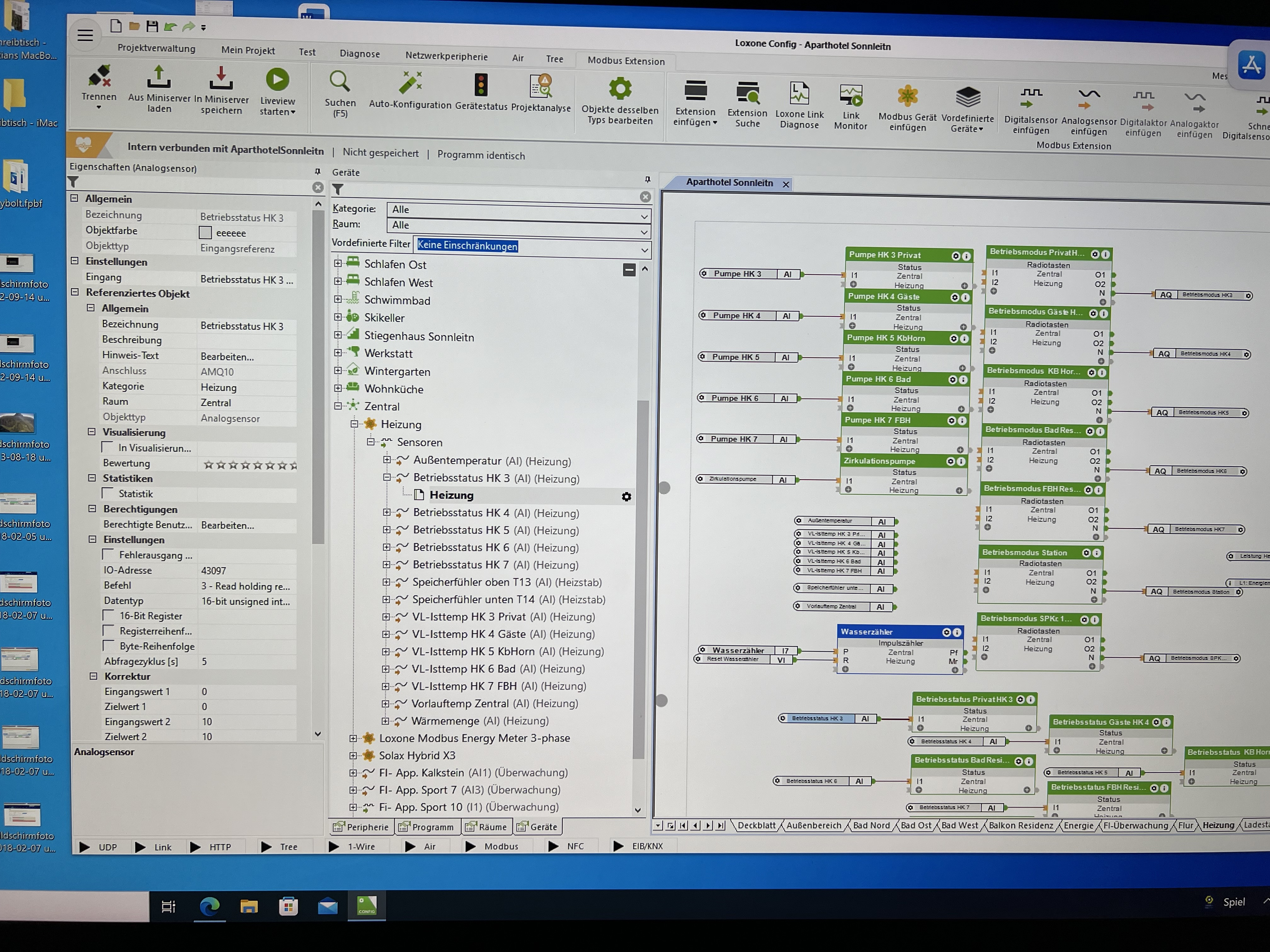This screenshot has width=1270, height=952.
Task: Click the Trennen disconnect icon
Action: pos(99,76)
